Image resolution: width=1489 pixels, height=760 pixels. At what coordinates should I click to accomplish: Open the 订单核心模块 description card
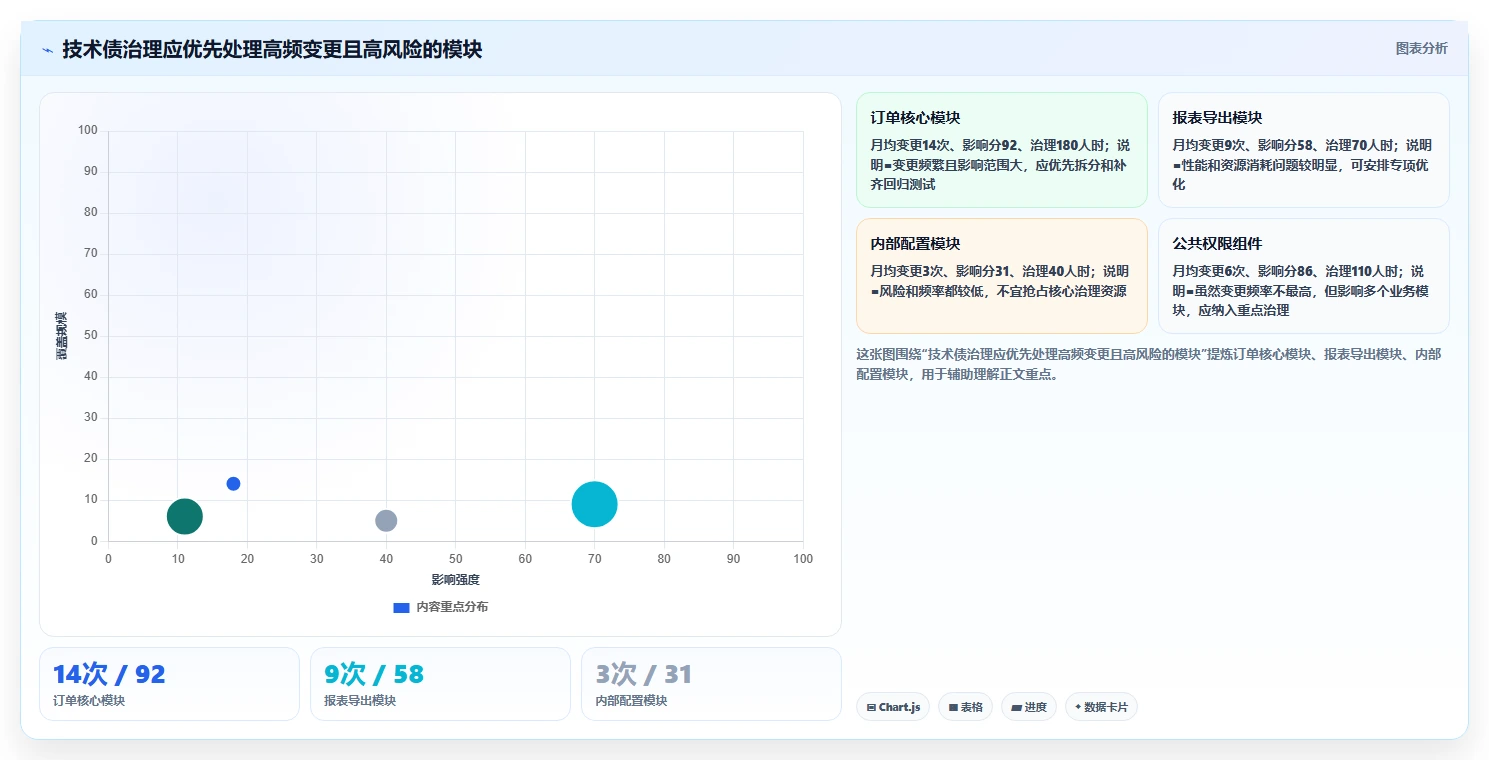1002,150
